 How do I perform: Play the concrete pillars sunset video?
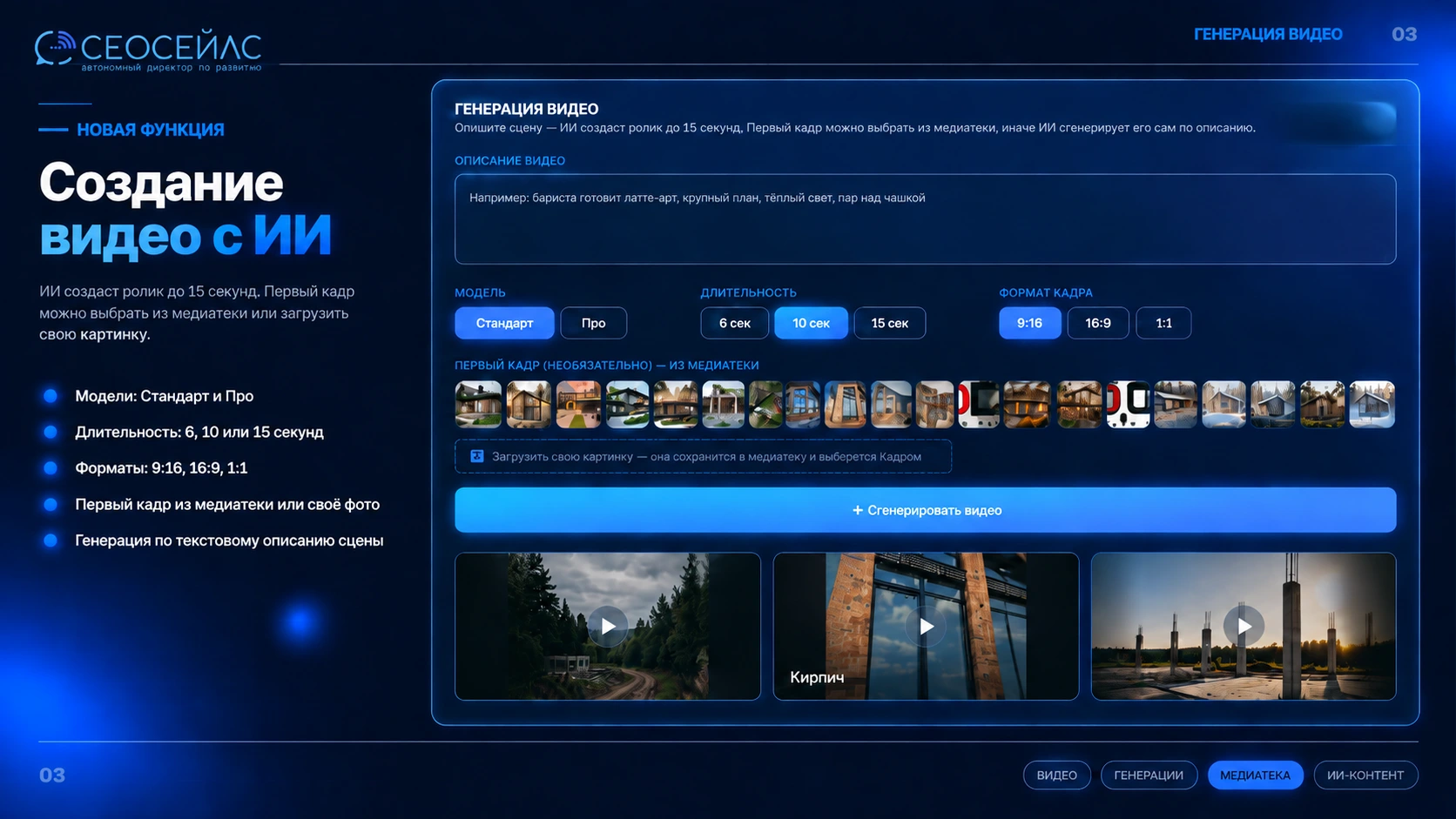click(x=1244, y=626)
